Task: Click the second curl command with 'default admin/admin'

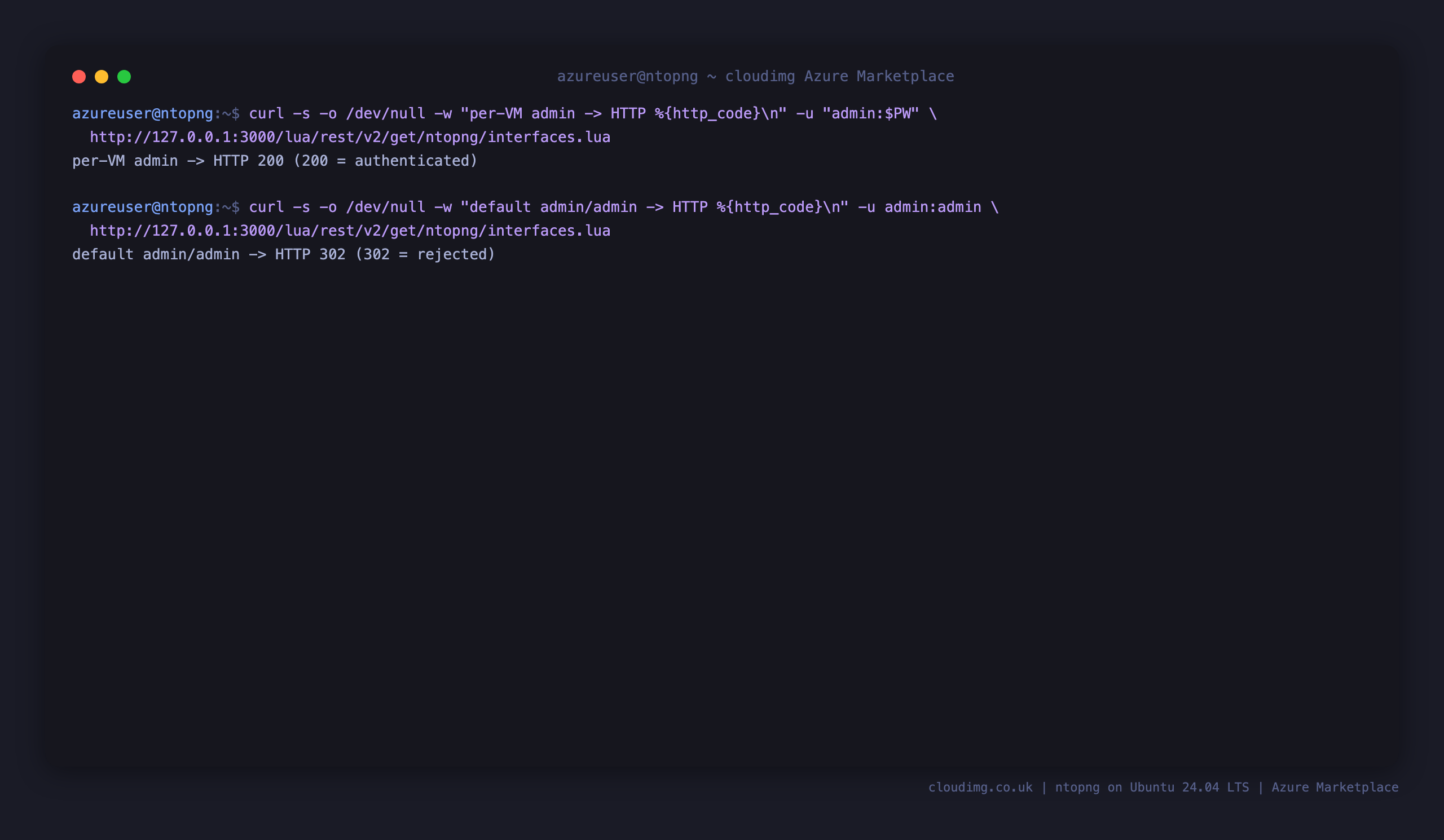Action: (x=623, y=207)
